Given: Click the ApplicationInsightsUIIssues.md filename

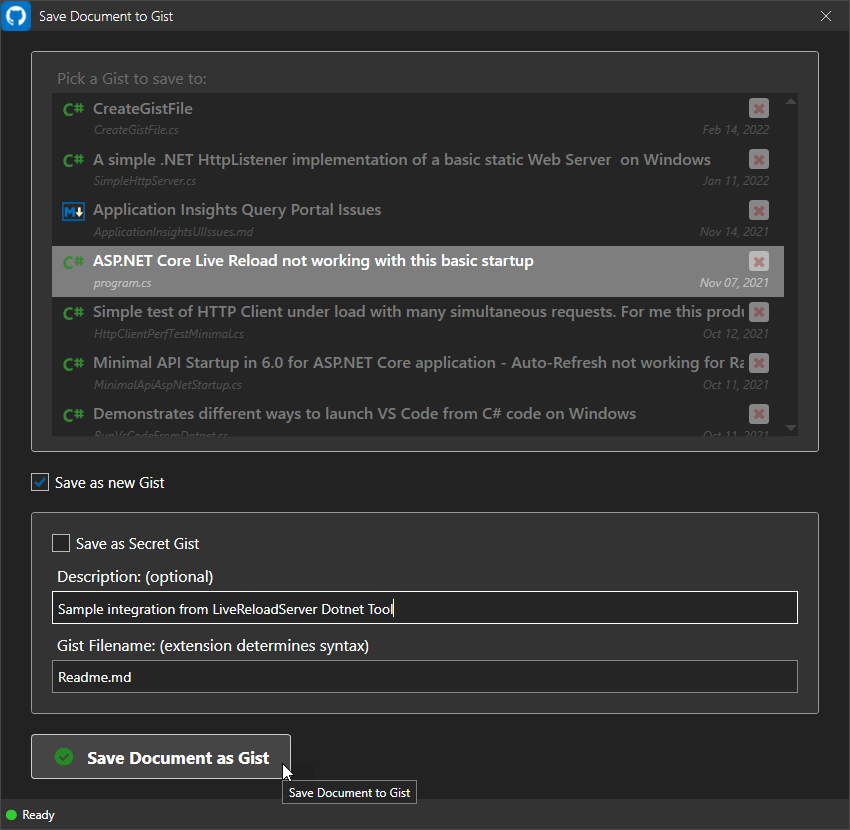Looking at the screenshot, I should [173, 232].
